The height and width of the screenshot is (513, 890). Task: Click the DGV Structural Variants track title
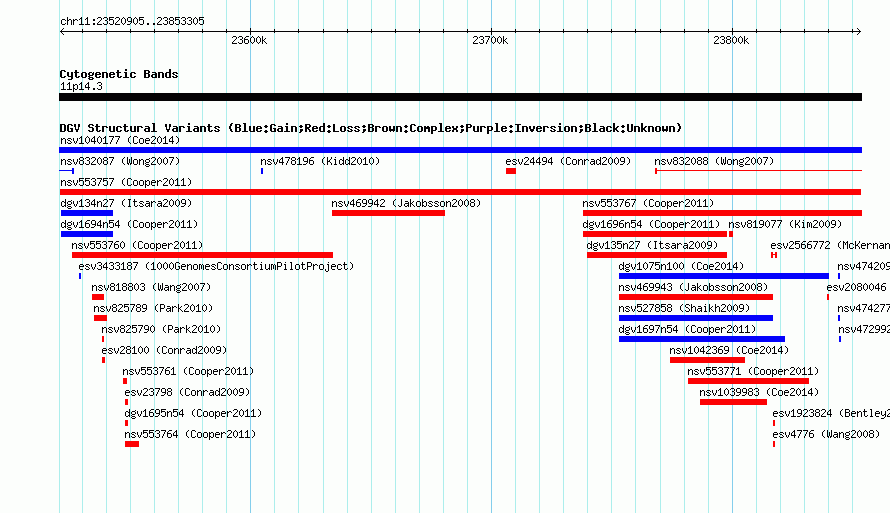[370, 128]
